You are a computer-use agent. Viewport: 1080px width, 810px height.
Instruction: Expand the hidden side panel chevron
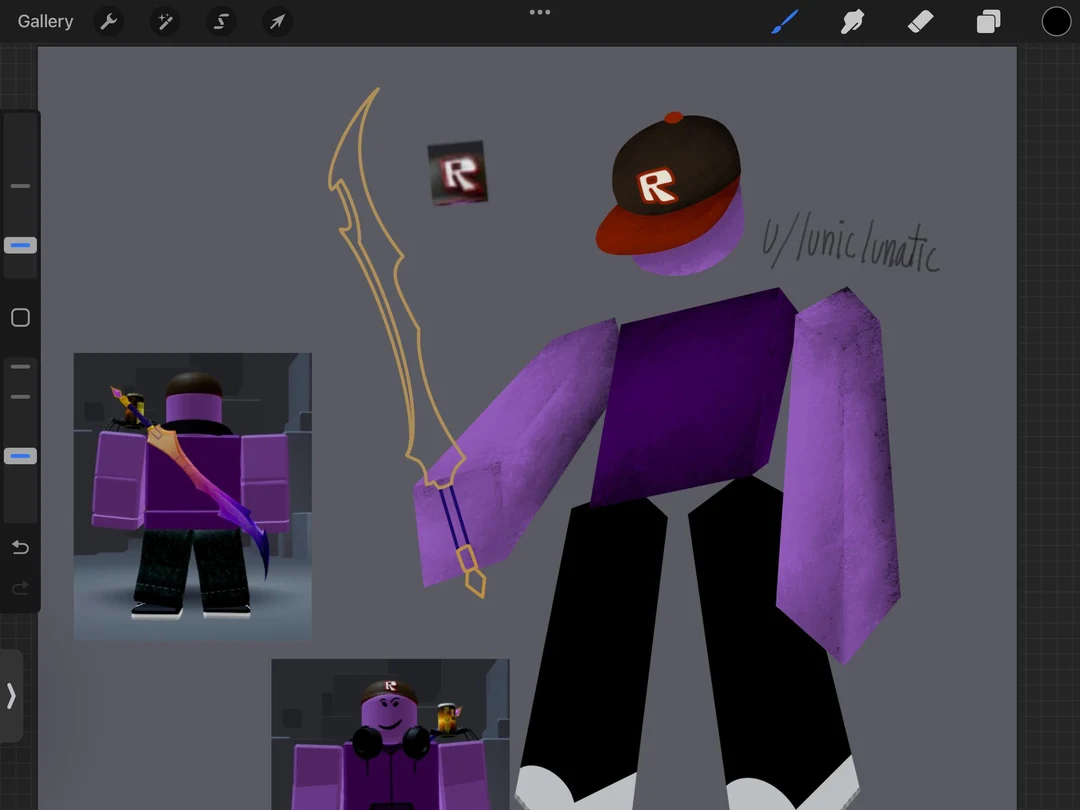11,695
